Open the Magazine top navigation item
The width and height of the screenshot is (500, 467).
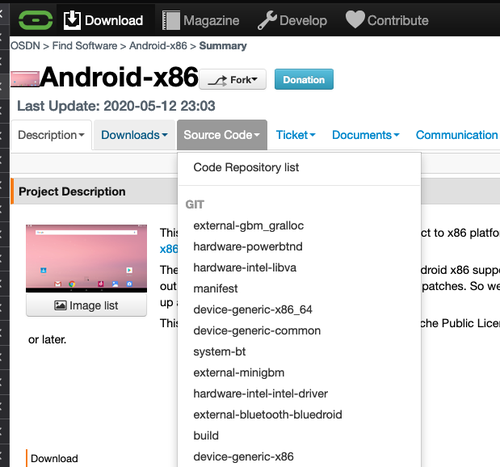[x=201, y=20]
